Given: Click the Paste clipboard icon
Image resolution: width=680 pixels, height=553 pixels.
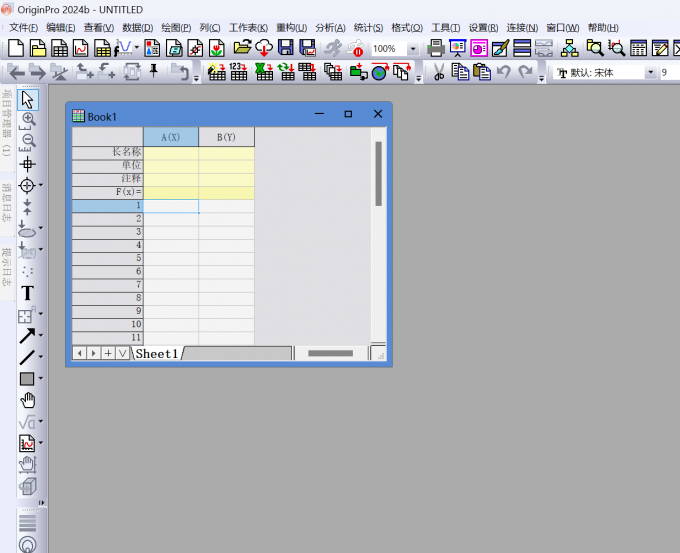Looking at the screenshot, I should 482,72.
